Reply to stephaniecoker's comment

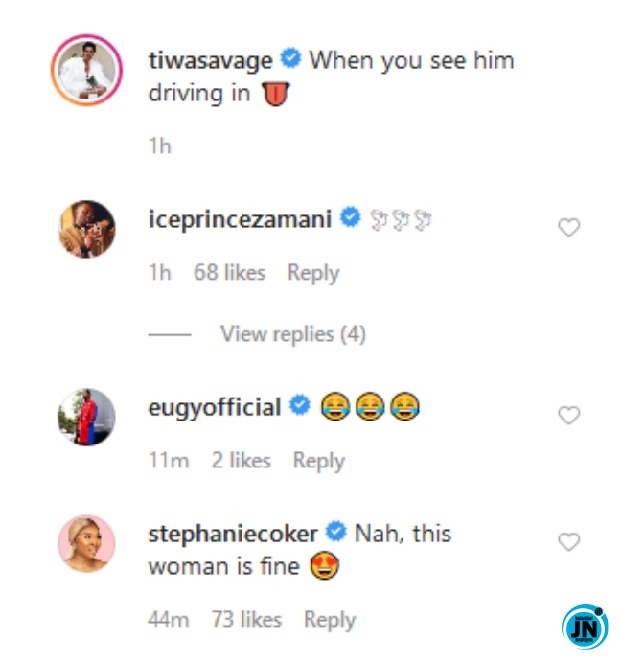coord(330,620)
